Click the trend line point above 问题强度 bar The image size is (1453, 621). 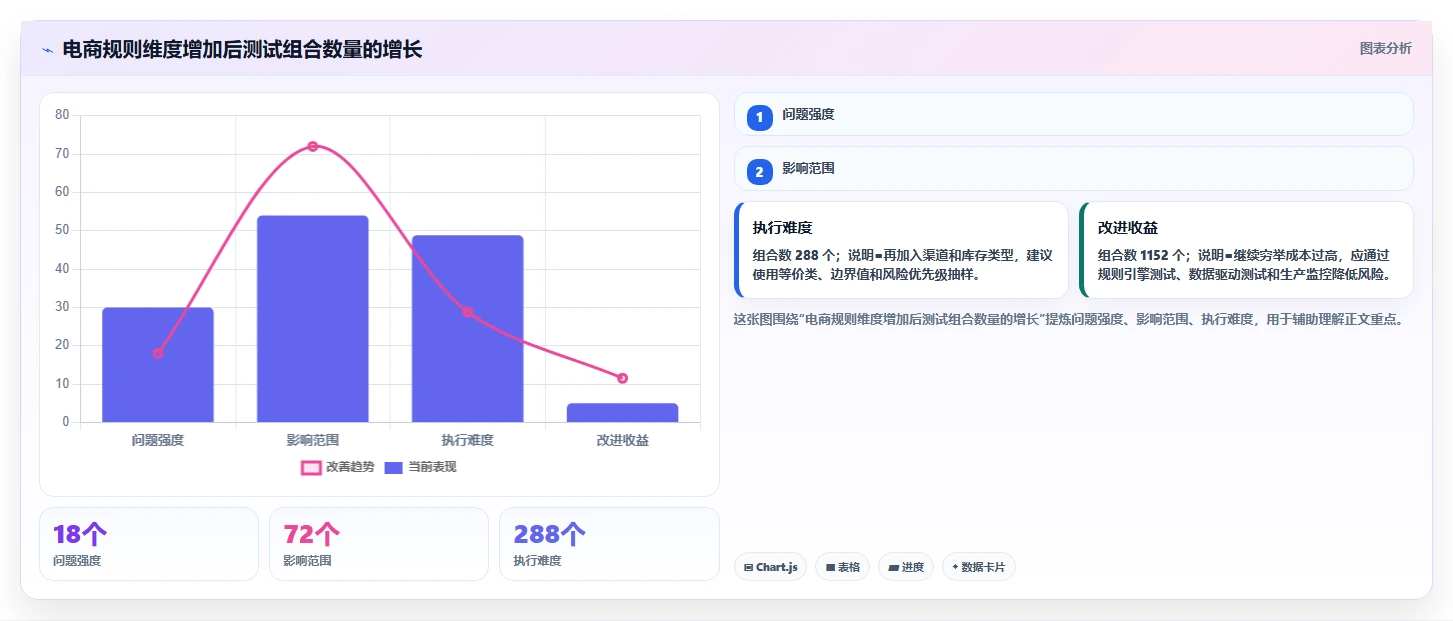[158, 353]
